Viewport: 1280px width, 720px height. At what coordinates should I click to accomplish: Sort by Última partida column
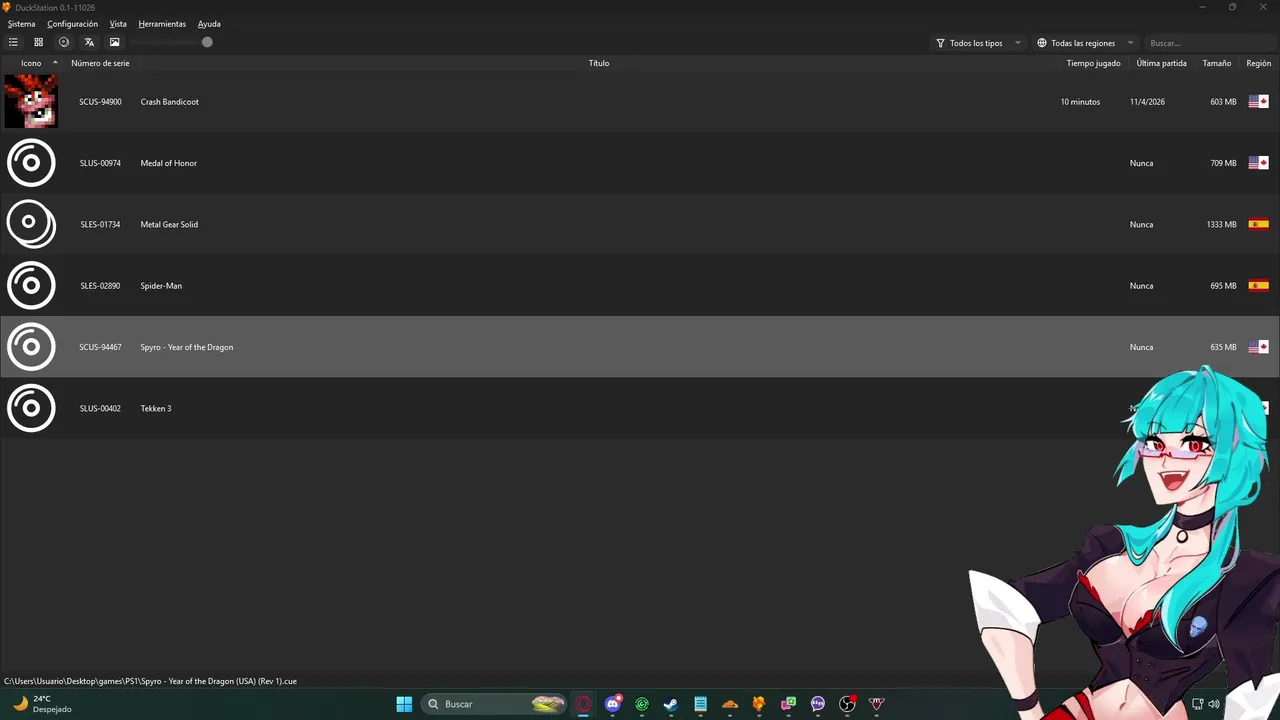point(1161,63)
